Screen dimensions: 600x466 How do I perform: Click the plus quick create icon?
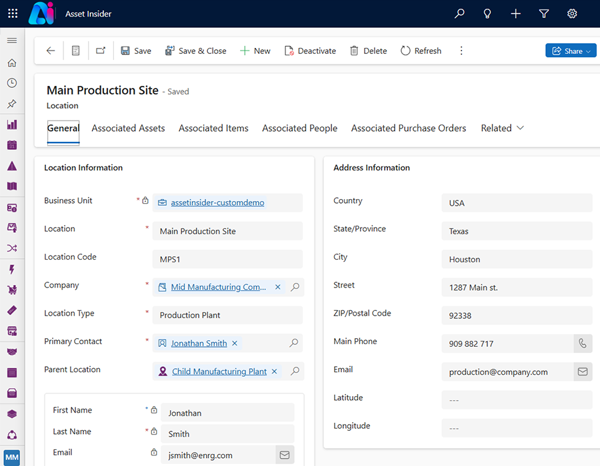click(515, 14)
